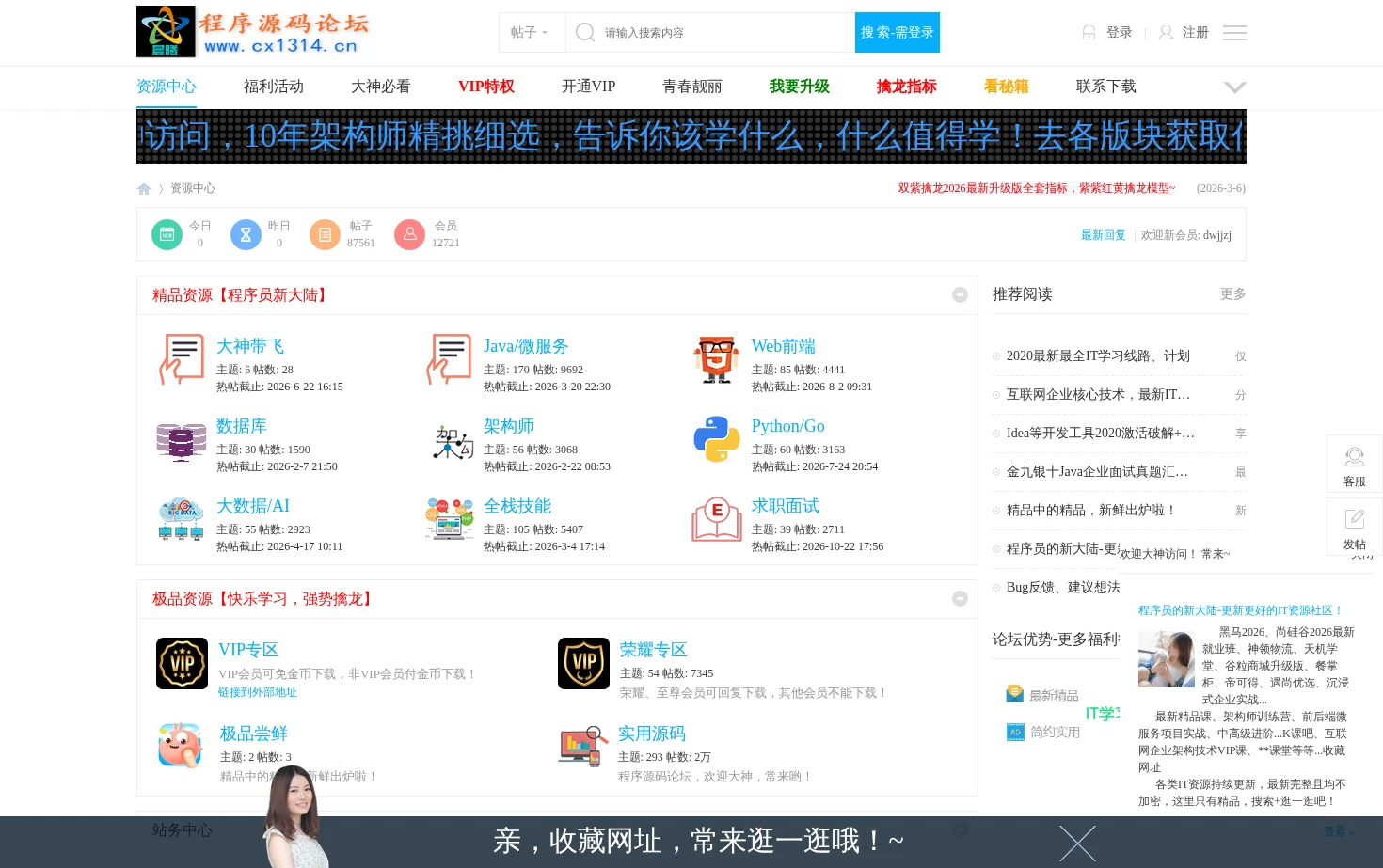Click the 荣耀专区 VIP badge icon
1383x868 pixels.
[583, 663]
